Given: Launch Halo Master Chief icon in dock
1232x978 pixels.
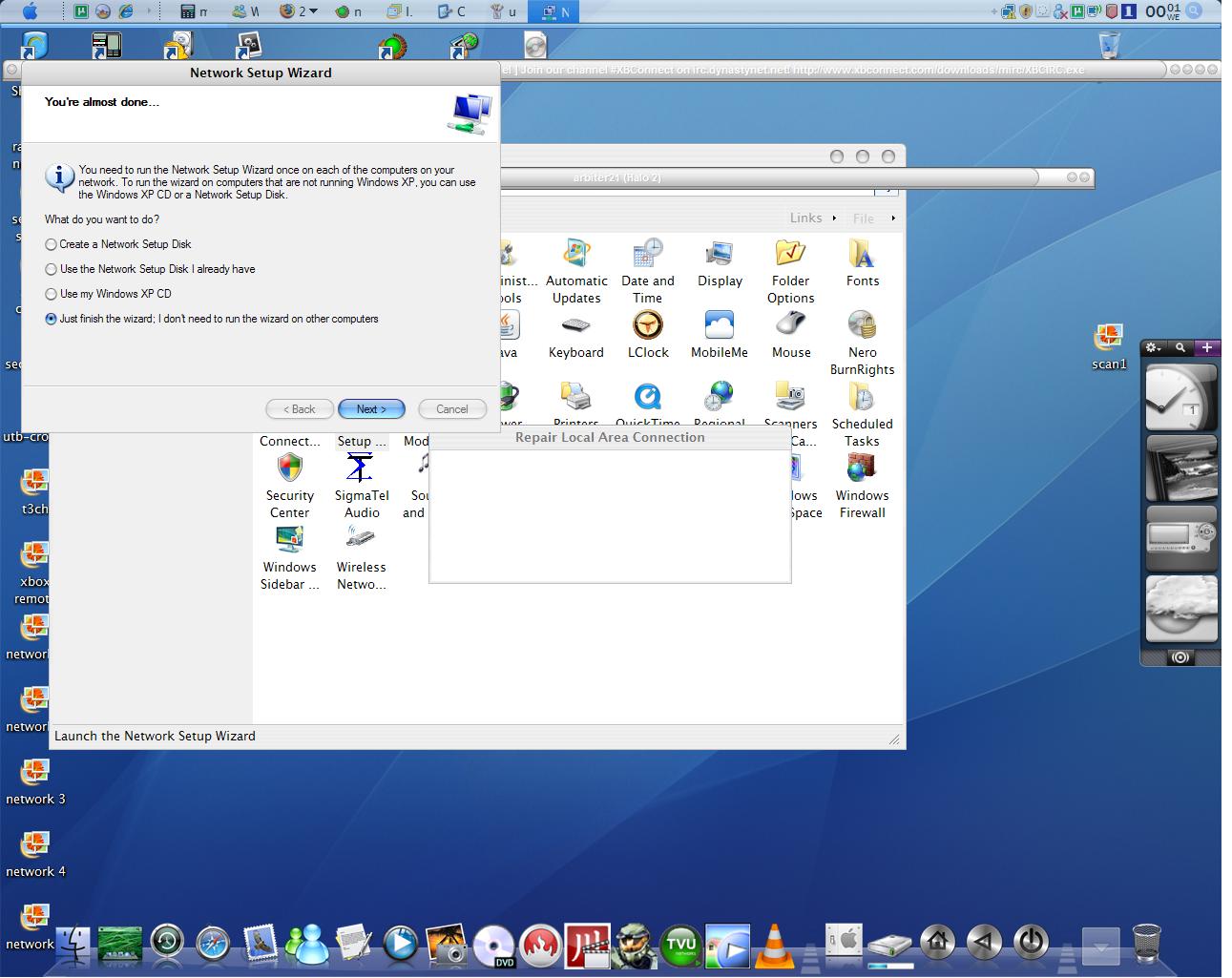Looking at the screenshot, I should pos(634,945).
